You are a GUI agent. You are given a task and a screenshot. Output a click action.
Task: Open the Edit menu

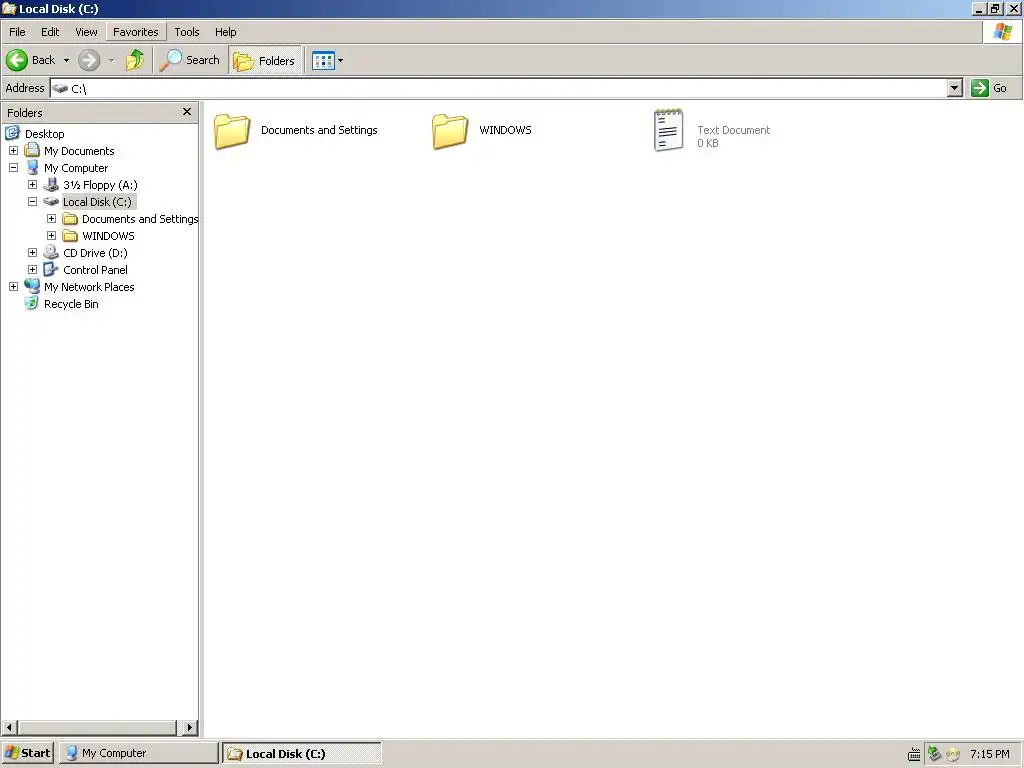click(50, 32)
